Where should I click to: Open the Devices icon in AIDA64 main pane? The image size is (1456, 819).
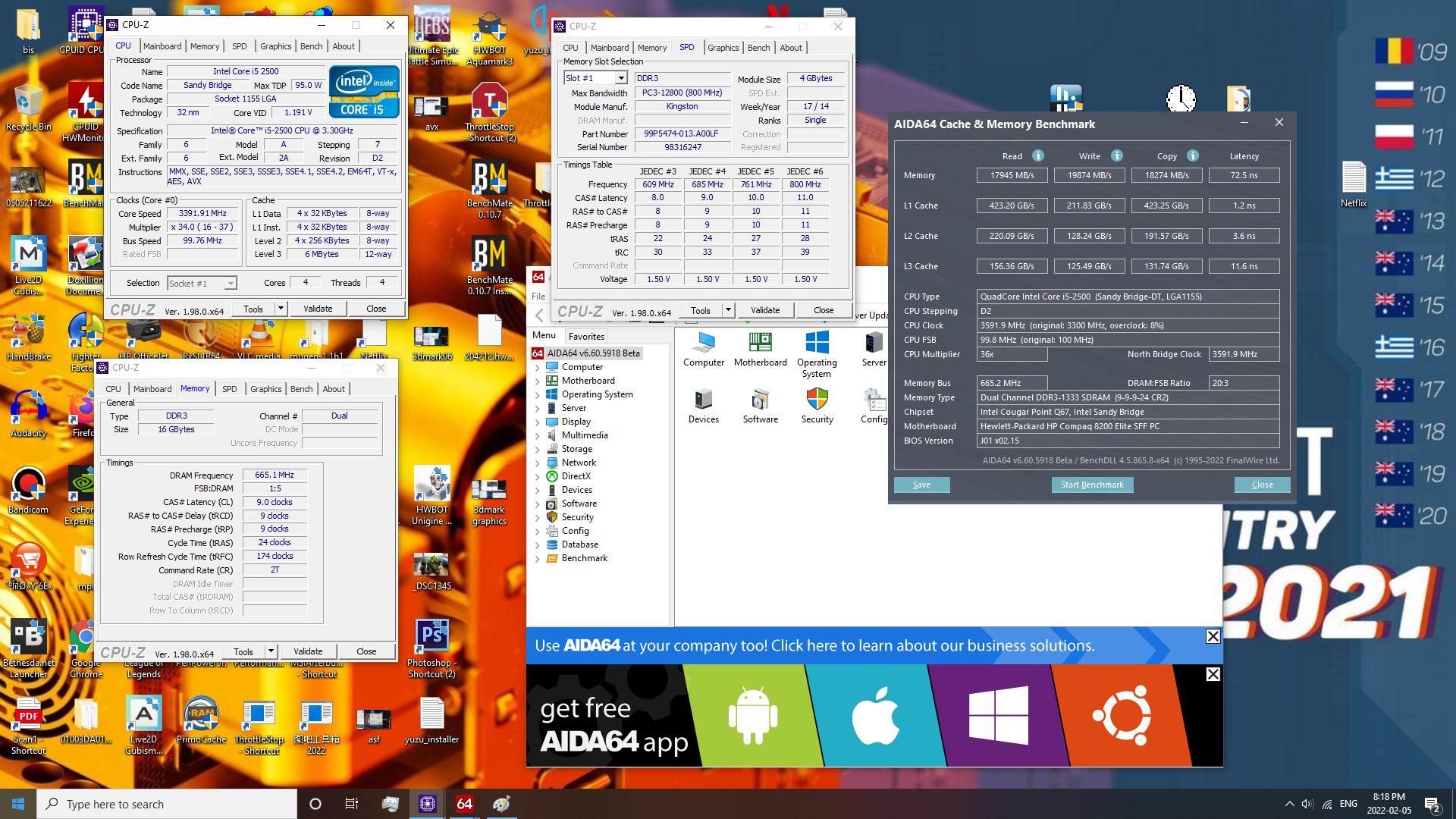(x=704, y=406)
